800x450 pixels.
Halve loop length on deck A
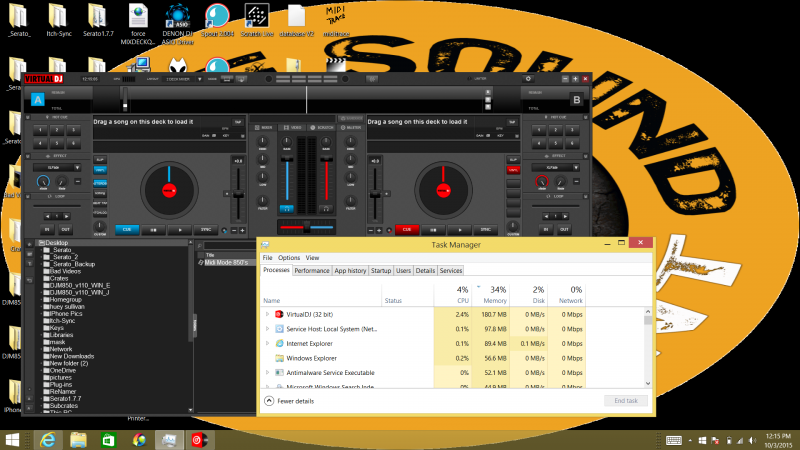pyautogui.click(x=47, y=216)
